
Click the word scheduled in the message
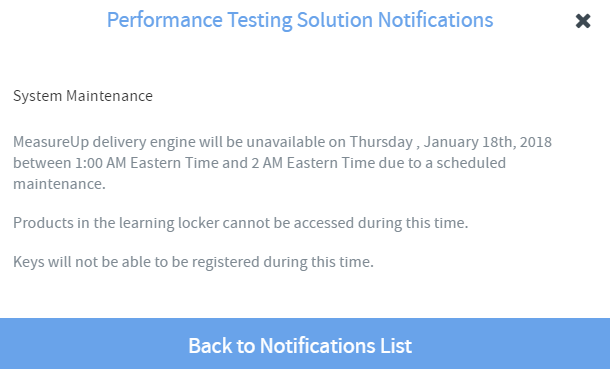[471, 163]
